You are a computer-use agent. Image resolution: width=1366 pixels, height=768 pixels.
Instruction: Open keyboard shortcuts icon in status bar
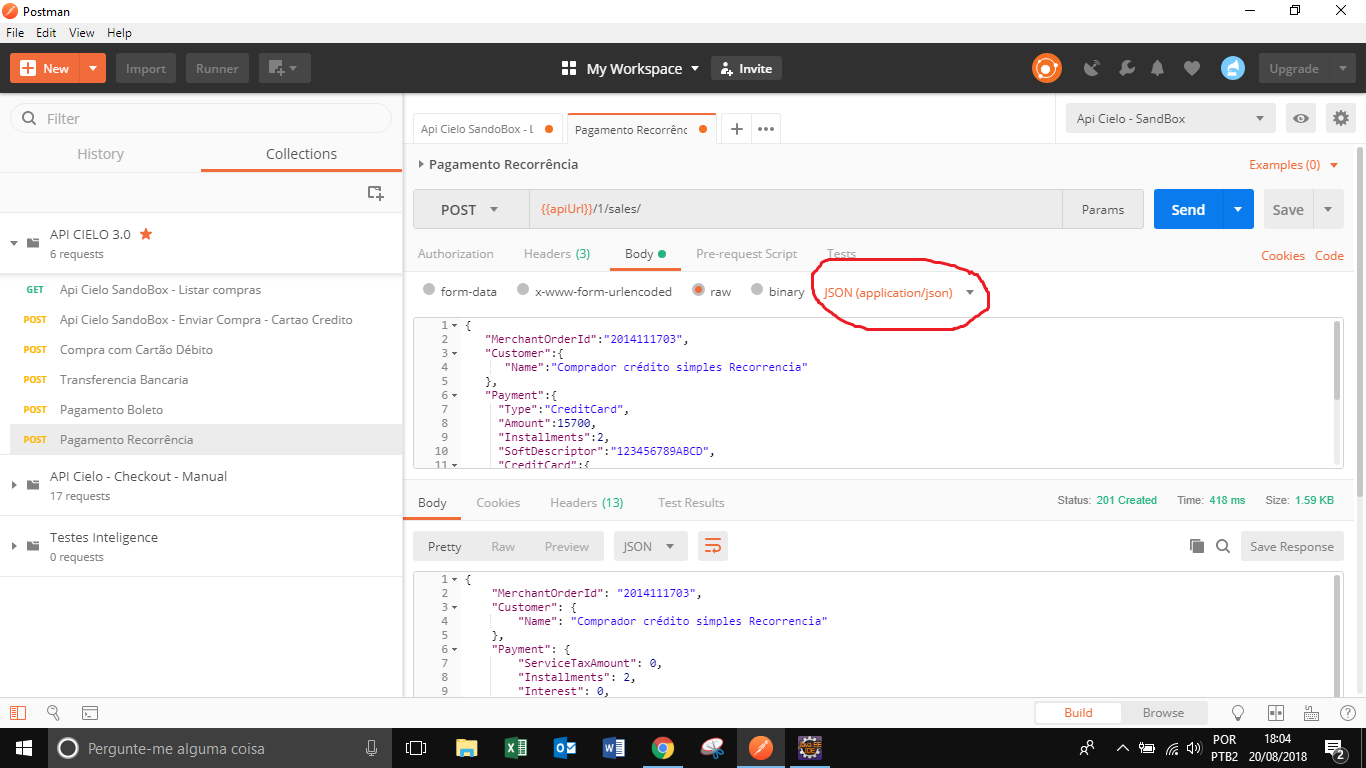[x=1311, y=713]
